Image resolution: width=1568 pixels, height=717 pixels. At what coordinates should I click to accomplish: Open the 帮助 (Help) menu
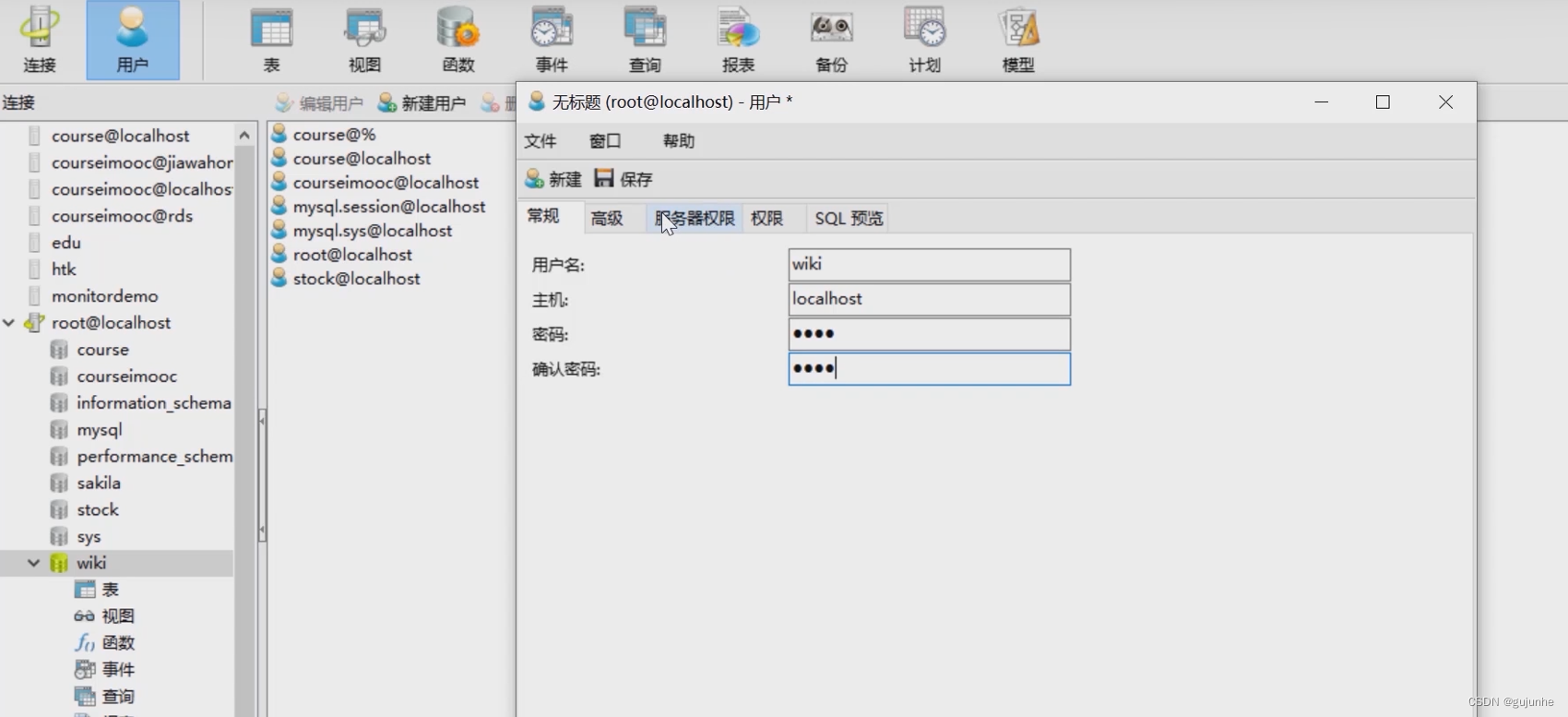(x=679, y=141)
